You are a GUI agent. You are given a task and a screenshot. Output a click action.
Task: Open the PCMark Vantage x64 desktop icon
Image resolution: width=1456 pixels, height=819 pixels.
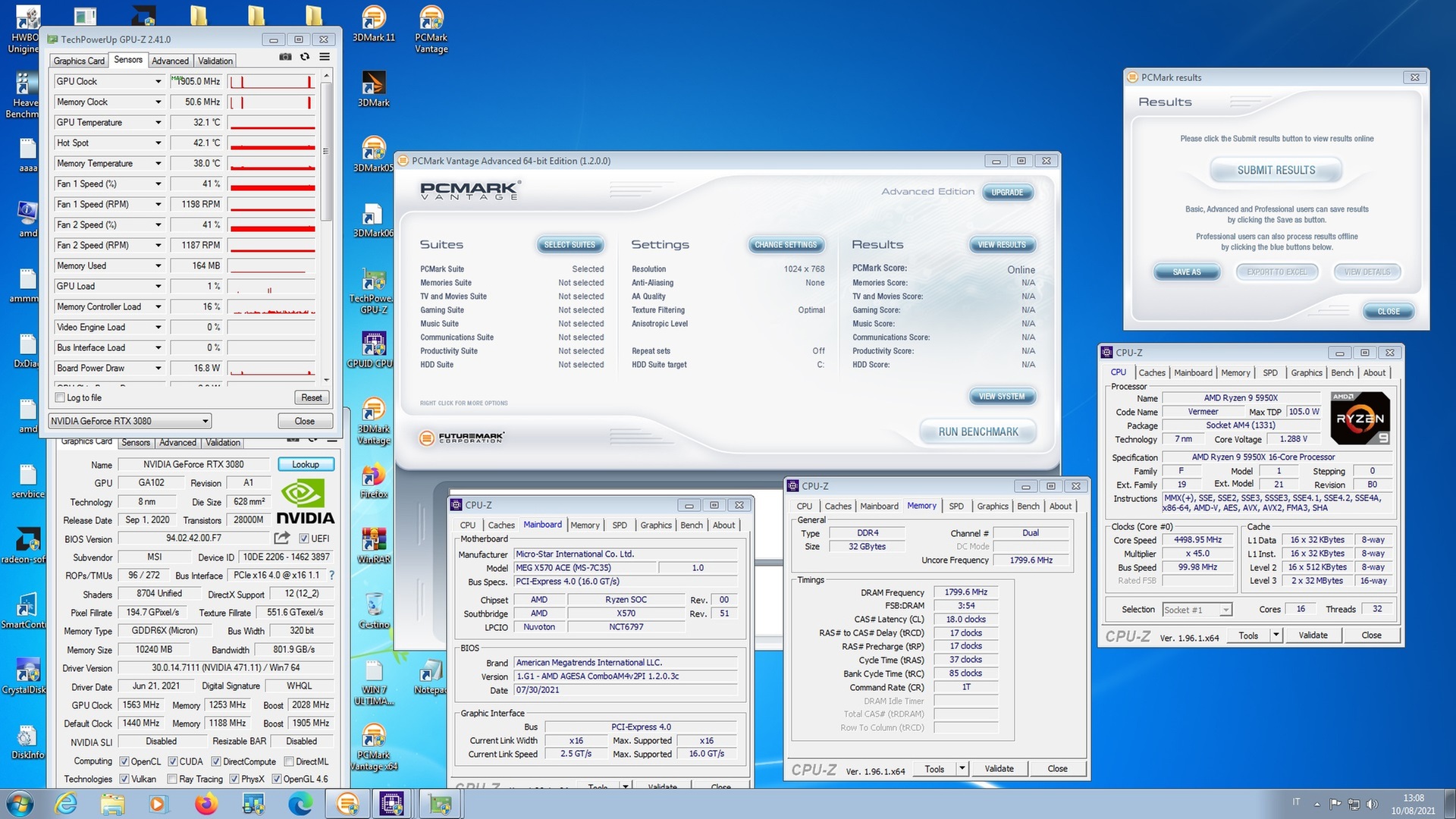click(x=373, y=748)
